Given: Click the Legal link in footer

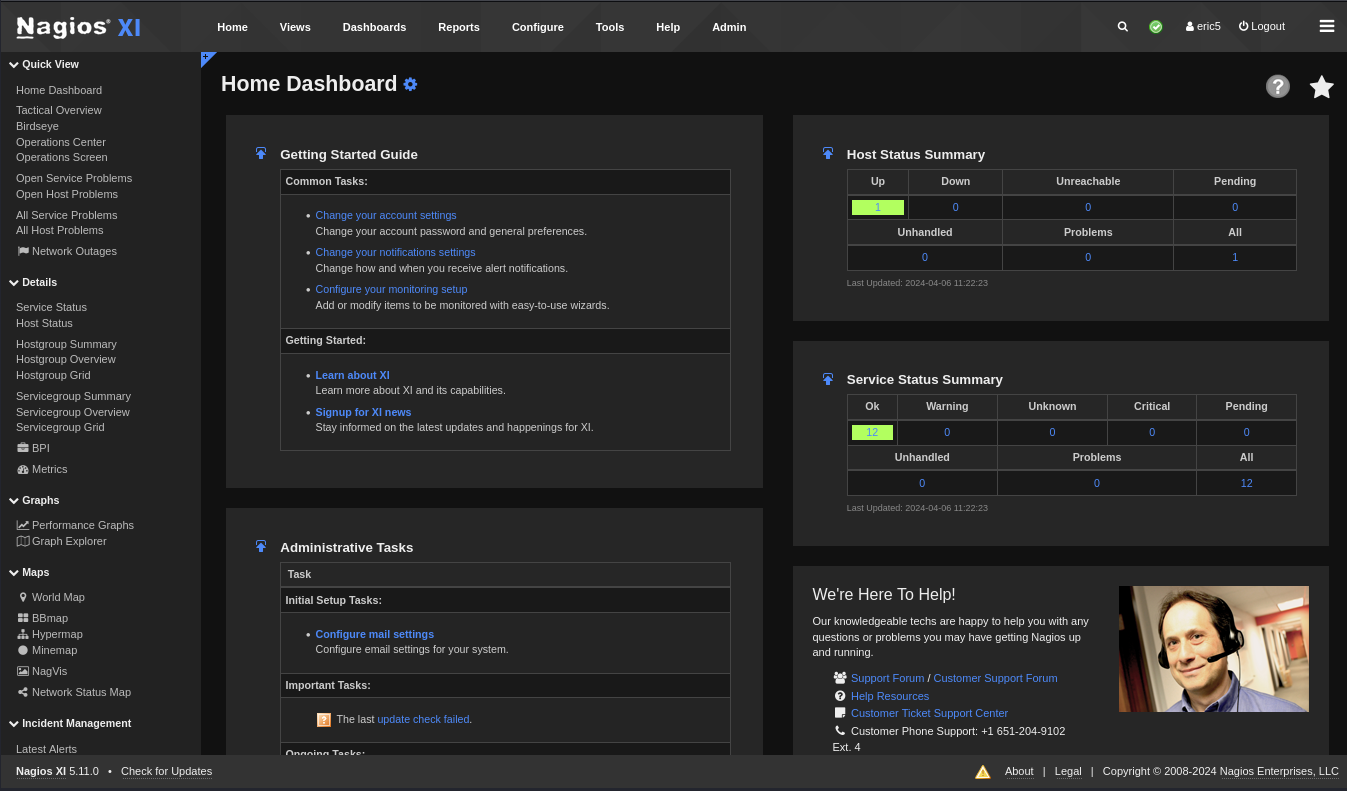Looking at the screenshot, I should point(1068,771).
